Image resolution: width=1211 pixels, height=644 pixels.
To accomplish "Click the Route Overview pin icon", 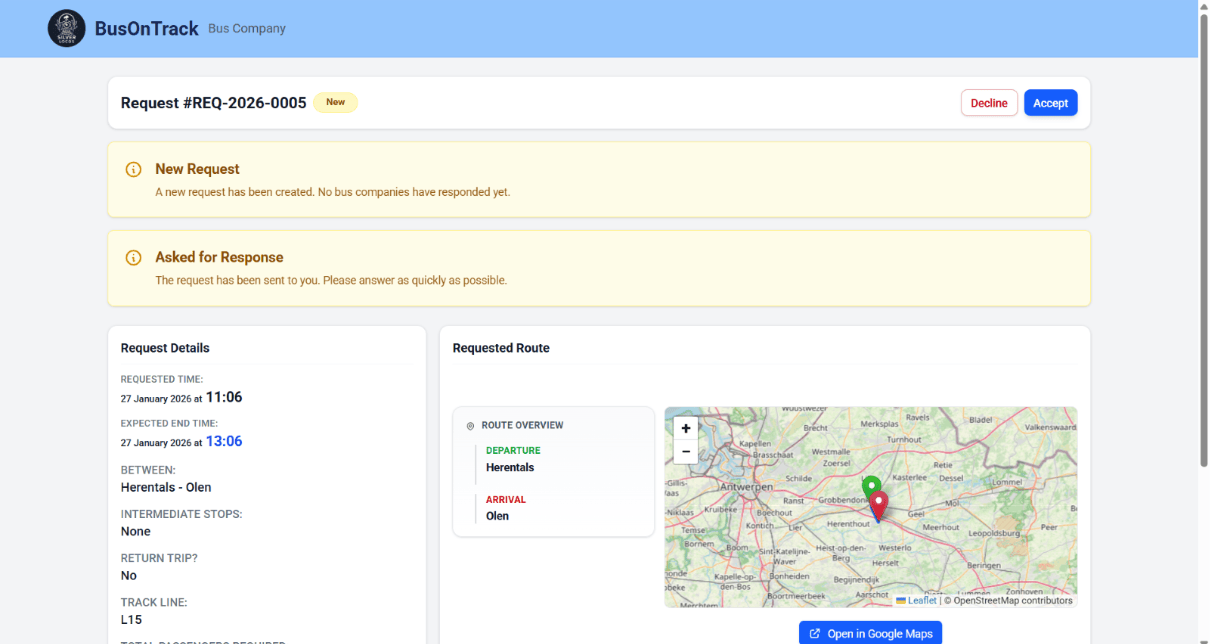I will tap(471, 426).
